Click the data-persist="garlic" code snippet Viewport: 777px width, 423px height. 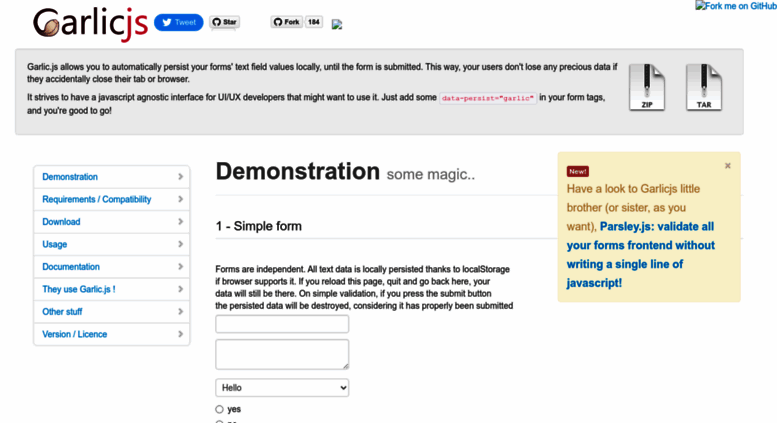[x=488, y=98]
